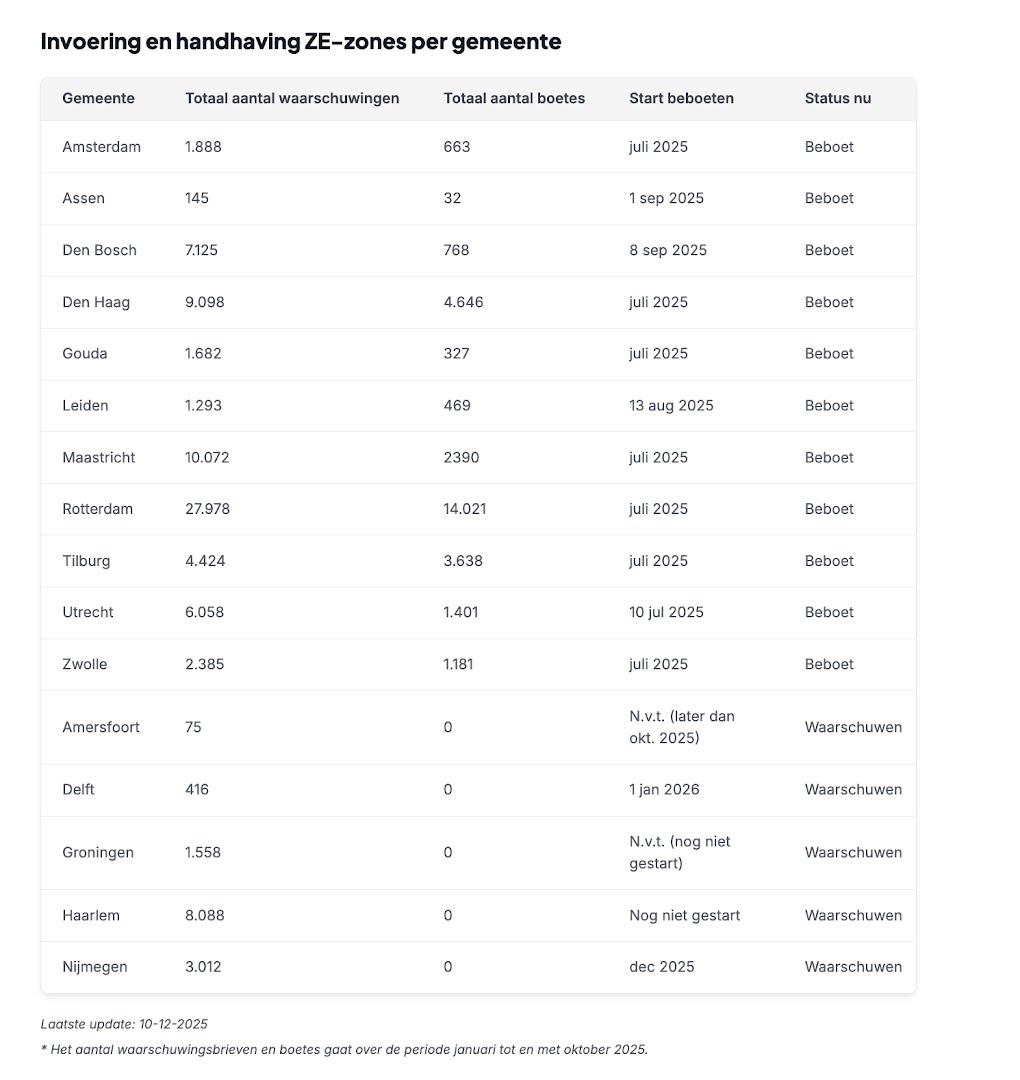Click the Gemeente column header
Image resolution: width=1020 pixels, height=1080 pixels.
(x=98, y=98)
